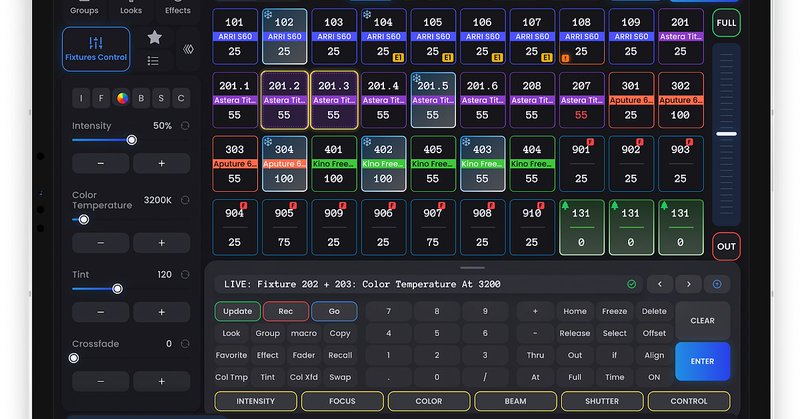800x419 pixels.
Task: Click the snowflake freeze icon on fixture 102
Action: pos(268,15)
